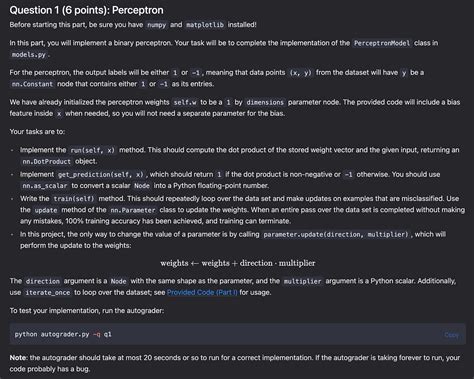Click the nn.as_scalar code snippet
Image resolution: width=474 pixels, height=379 pixels.
point(45,186)
